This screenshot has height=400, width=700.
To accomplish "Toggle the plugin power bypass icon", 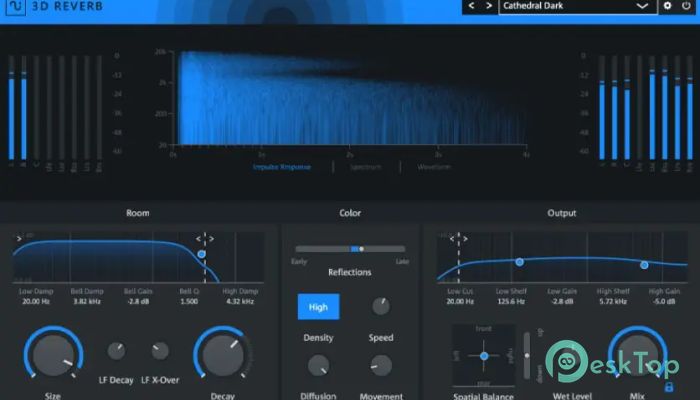I will pos(686,6).
